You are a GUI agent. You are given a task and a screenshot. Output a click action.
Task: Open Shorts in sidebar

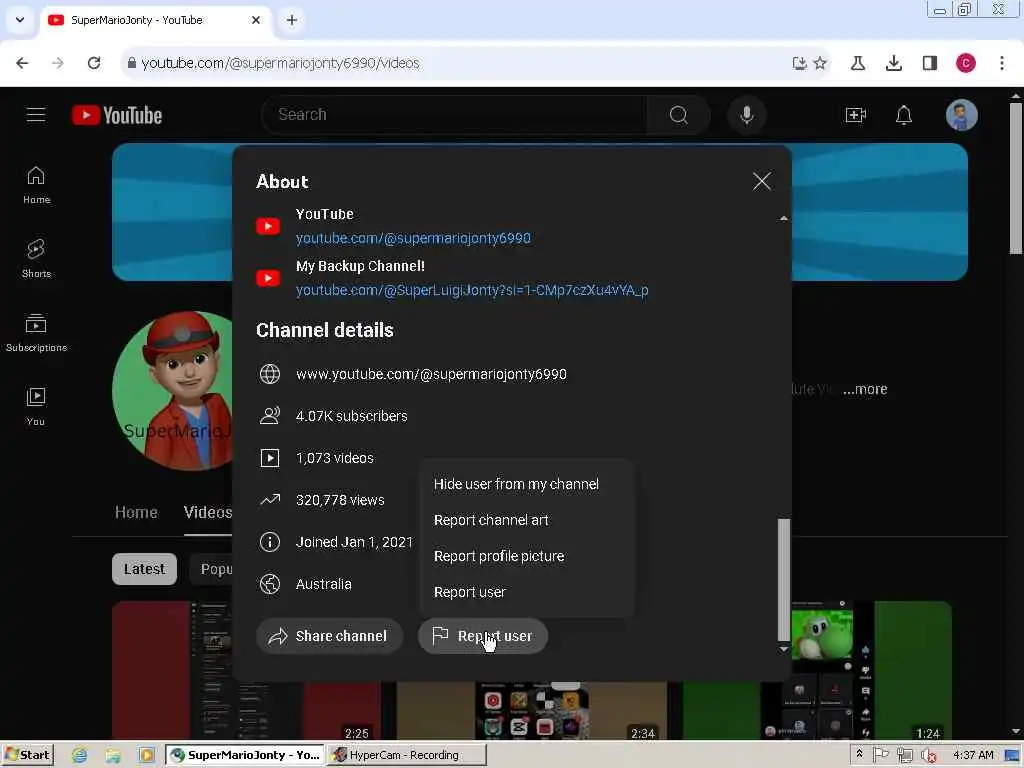pos(36,259)
